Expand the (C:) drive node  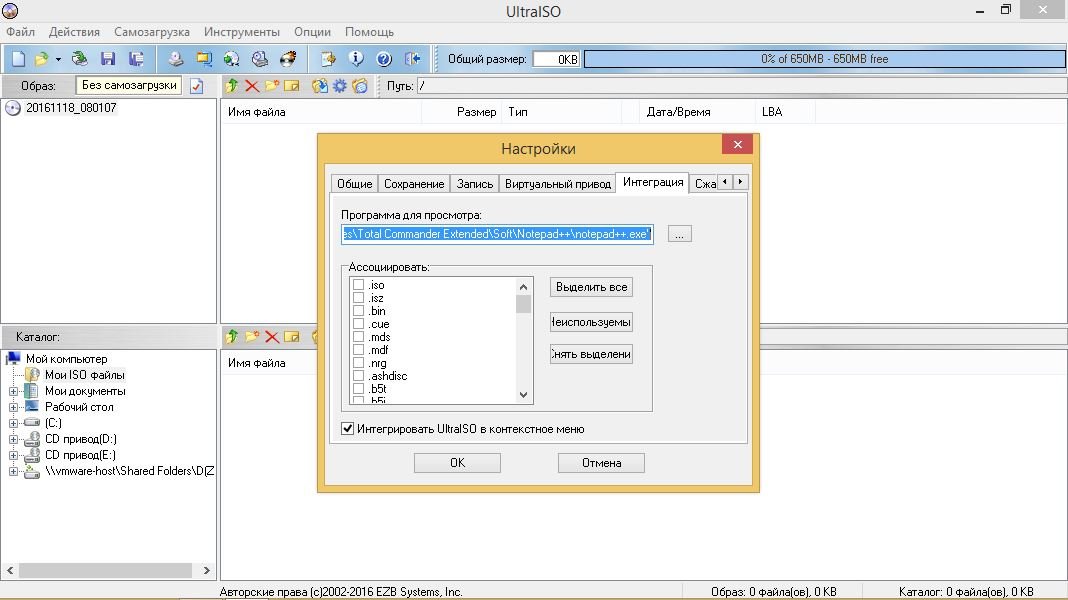pos(14,423)
